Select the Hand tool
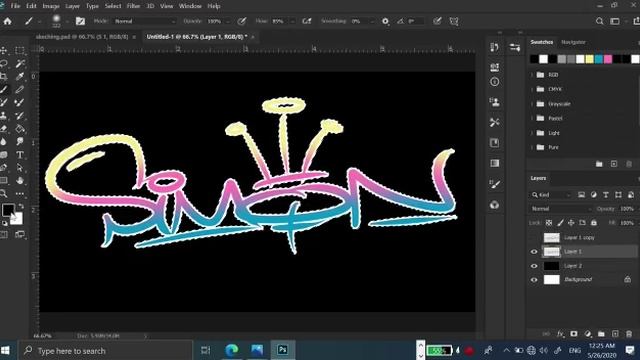Screen dimensions: 640x360 20,180
